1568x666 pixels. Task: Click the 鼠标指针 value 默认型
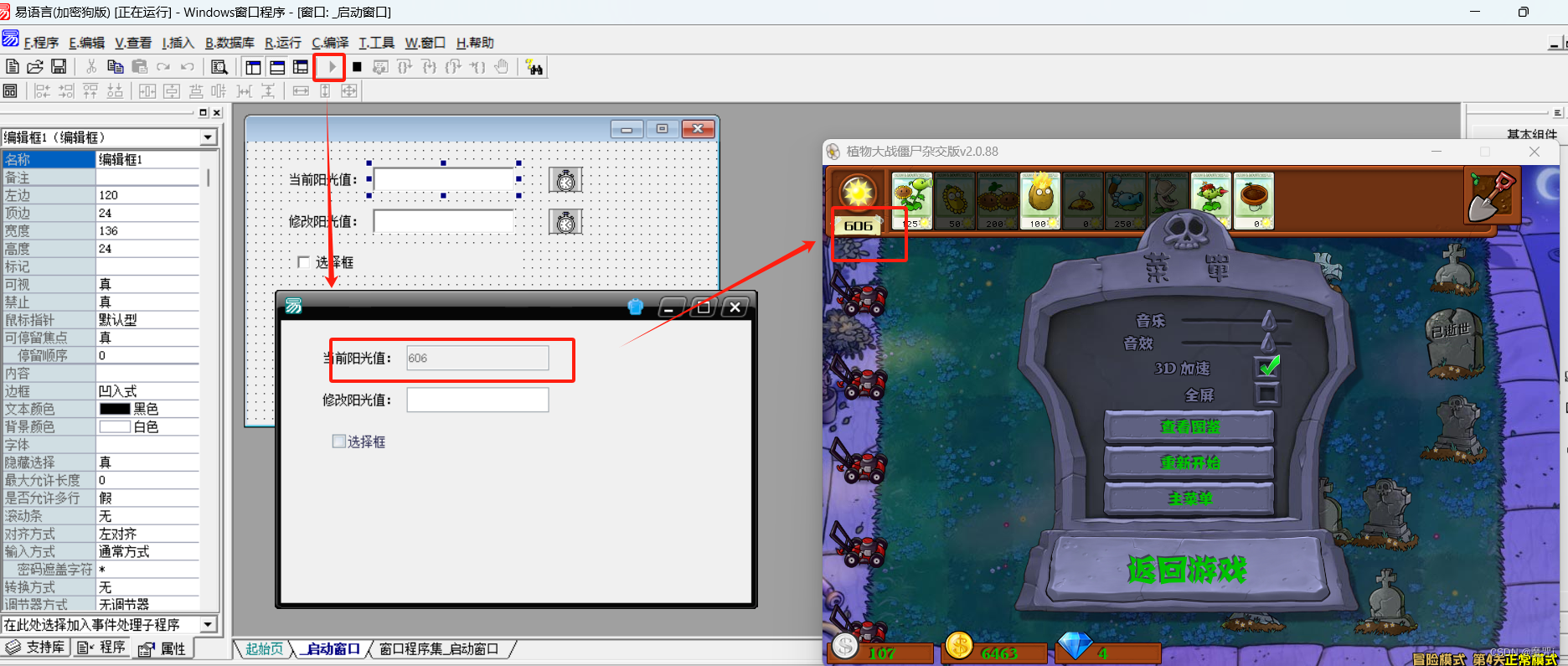pos(147,320)
